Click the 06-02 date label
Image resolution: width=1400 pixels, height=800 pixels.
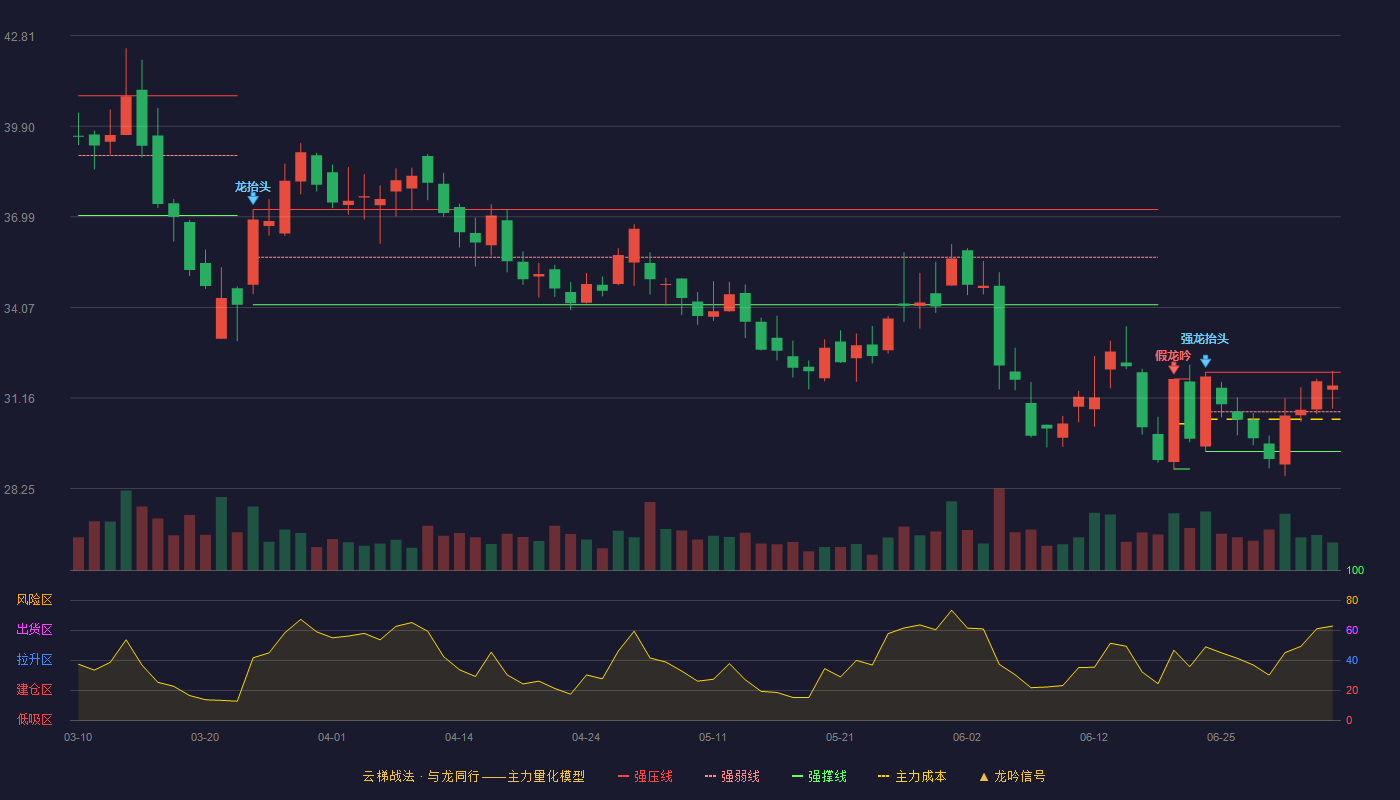(967, 737)
